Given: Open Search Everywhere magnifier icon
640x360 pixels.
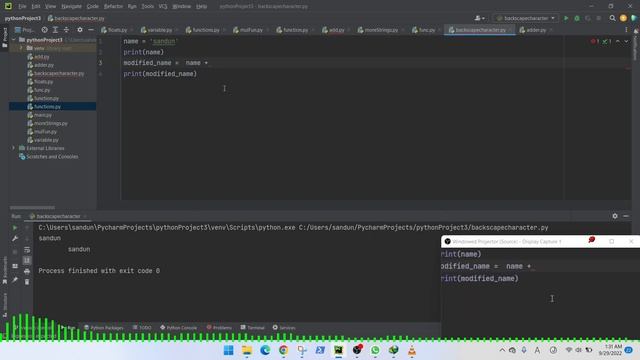Looking at the screenshot, I should 612,18.
